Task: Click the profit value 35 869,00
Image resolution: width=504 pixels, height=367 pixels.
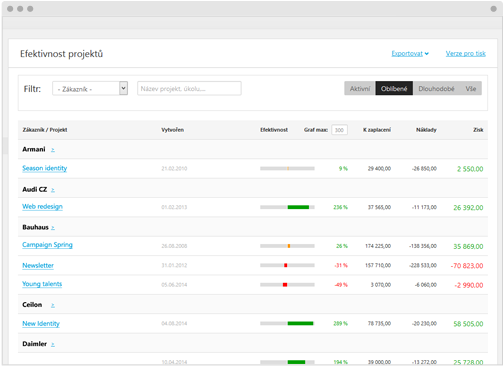Action: [468, 246]
